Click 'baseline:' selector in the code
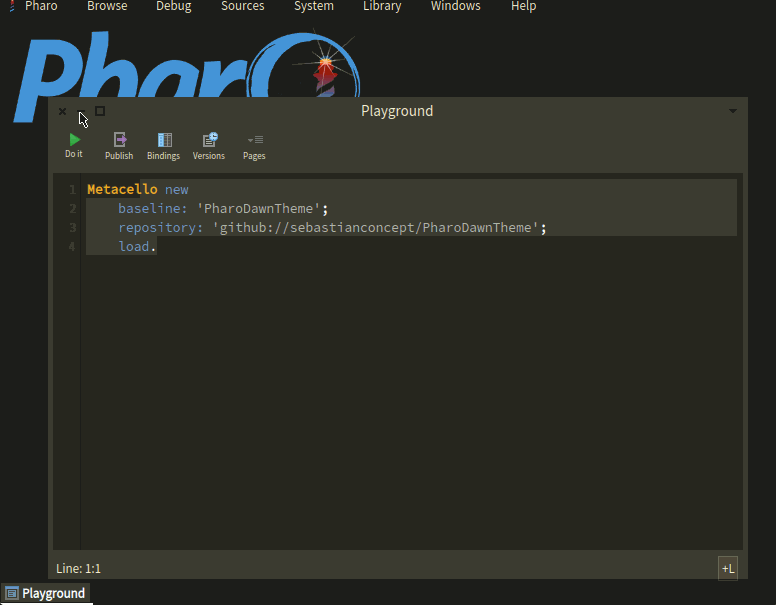776x605 pixels. click(152, 208)
